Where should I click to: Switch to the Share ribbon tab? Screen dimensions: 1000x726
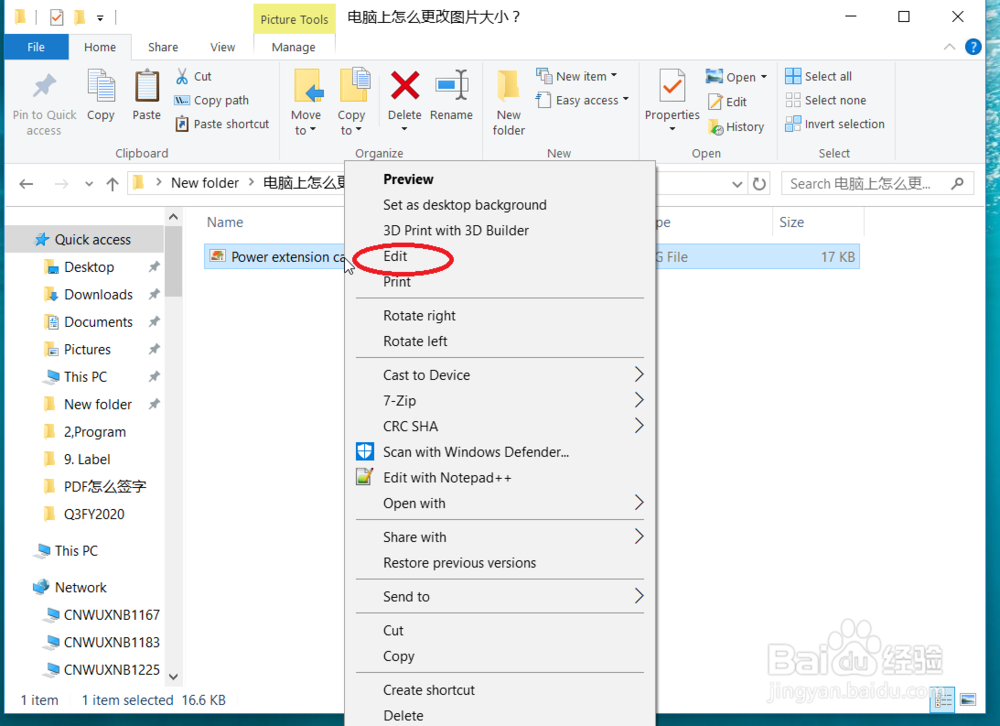[x=163, y=47]
